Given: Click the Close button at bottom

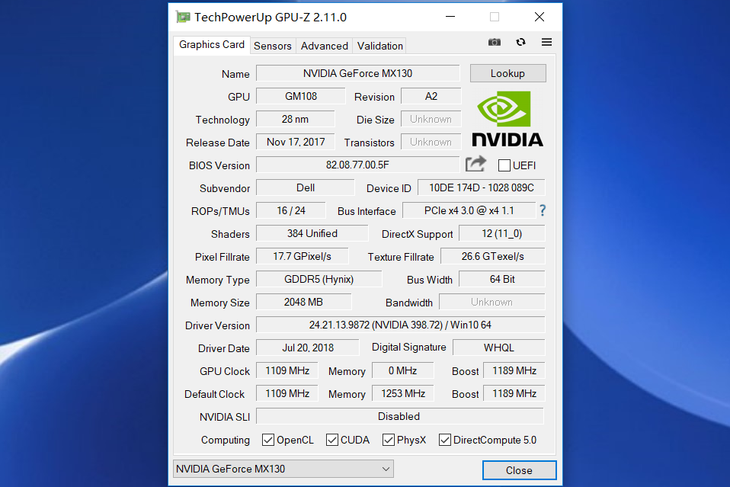Looking at the screenshot, I should click(x=519, y=470).
